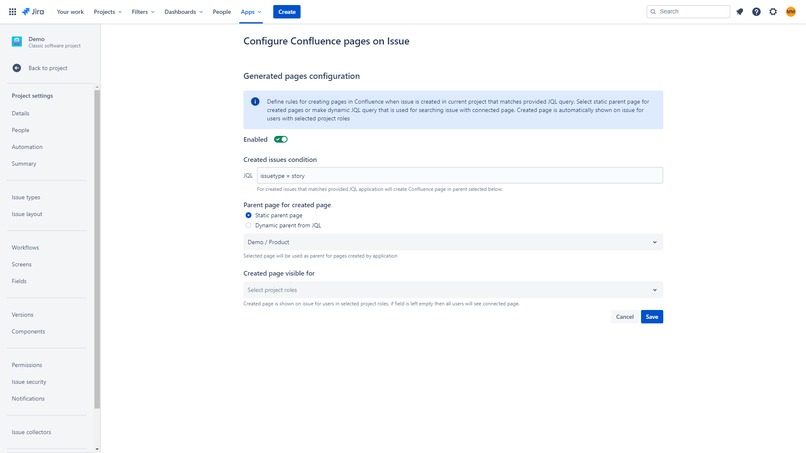This screenshot has width=806, height=453.
Task: Open Components settings
Action: click(x=28, y=332)
